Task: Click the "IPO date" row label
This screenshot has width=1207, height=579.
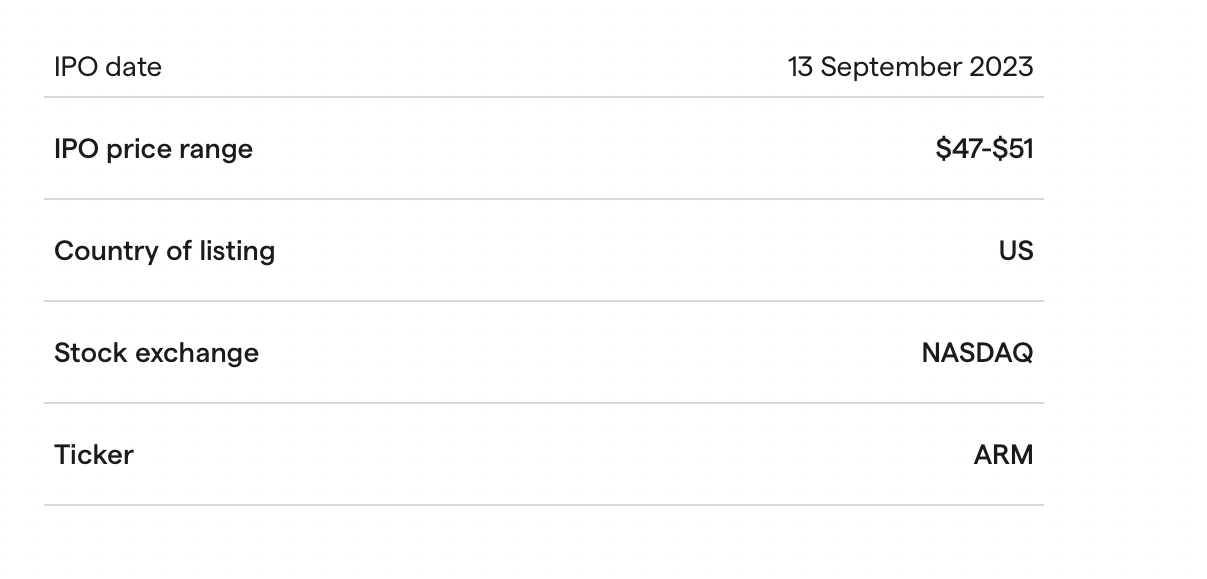Action: (x=108, y=67)
